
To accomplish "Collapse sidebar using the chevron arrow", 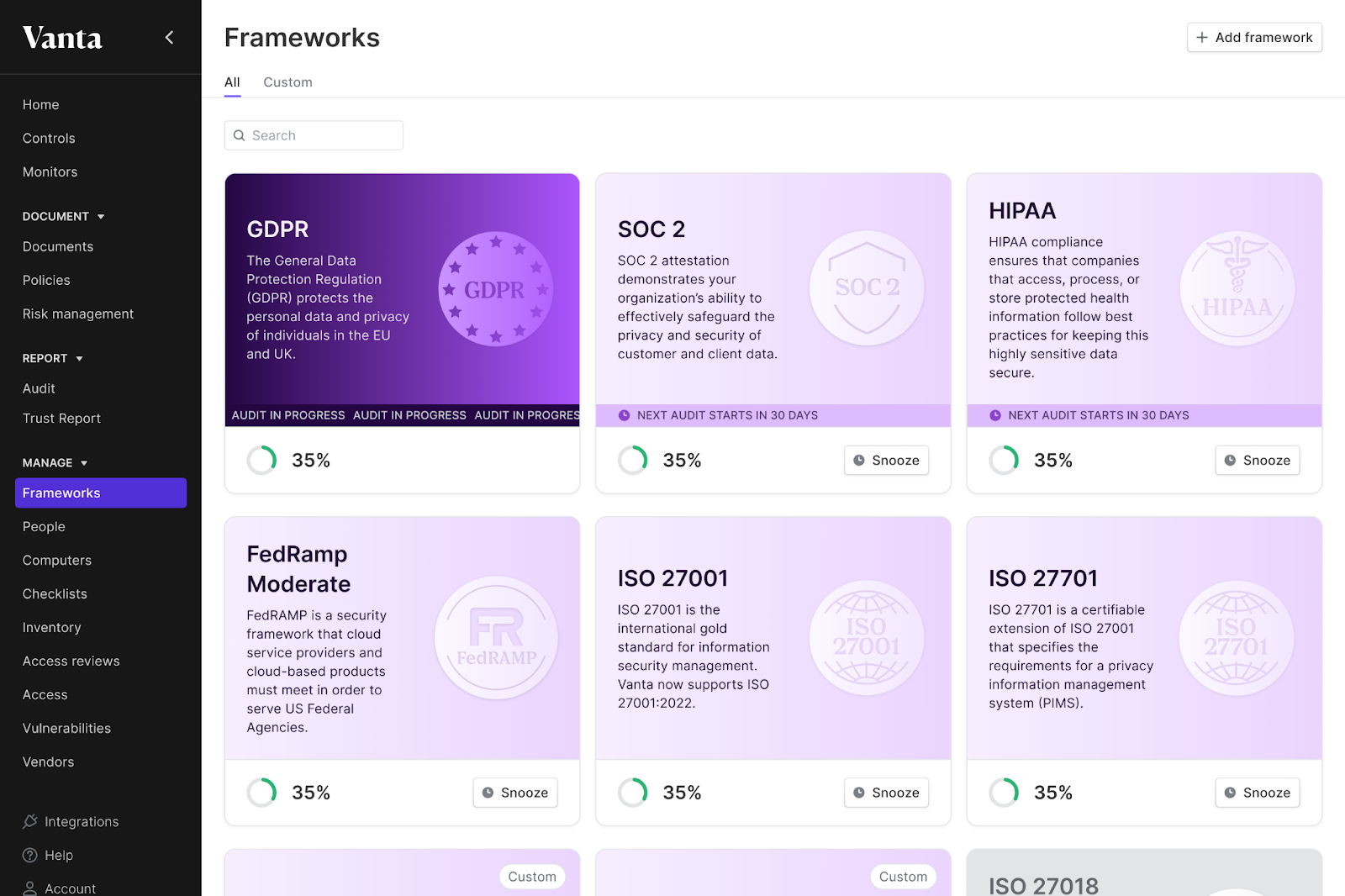I will (x=169, y=37).
